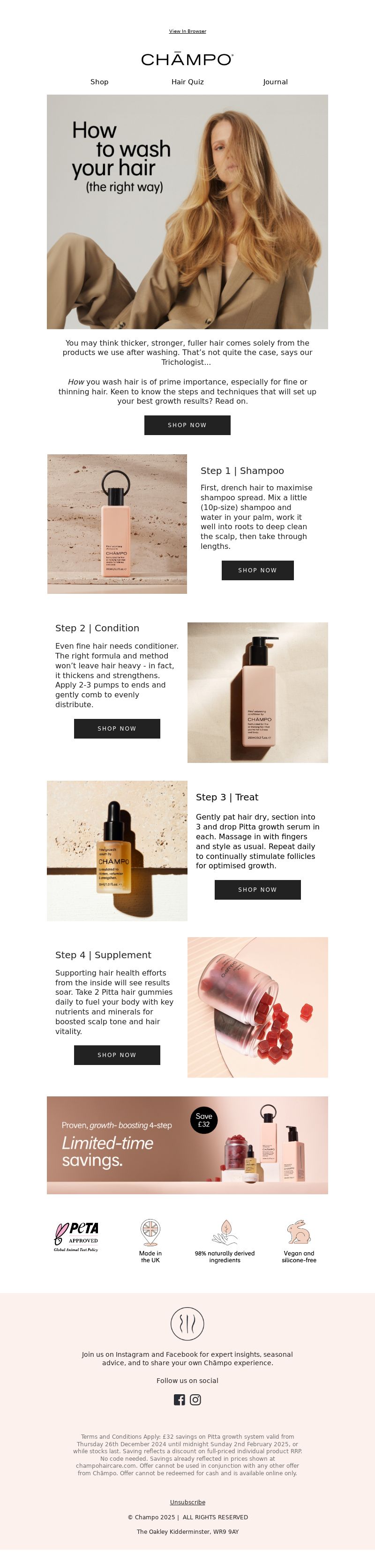Click the naturally derived ingredients hand icon
Image resolution: width=375 pixels, height=1568 pixels.
point(225,1233)
